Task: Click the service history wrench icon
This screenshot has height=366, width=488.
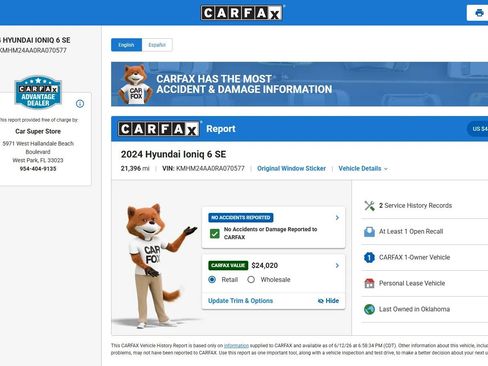Action: [x=369, y=206]
